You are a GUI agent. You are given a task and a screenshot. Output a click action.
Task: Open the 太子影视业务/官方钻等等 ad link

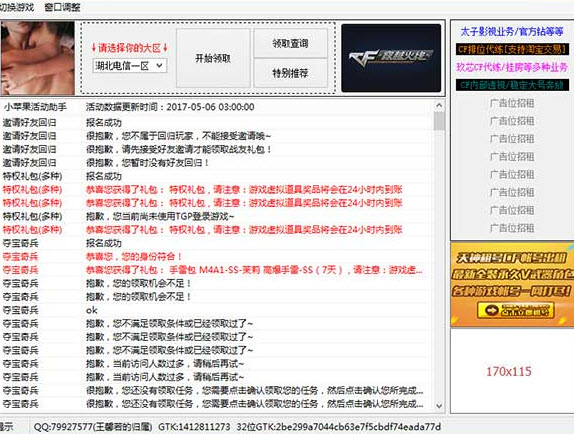[x=512, y=31]
